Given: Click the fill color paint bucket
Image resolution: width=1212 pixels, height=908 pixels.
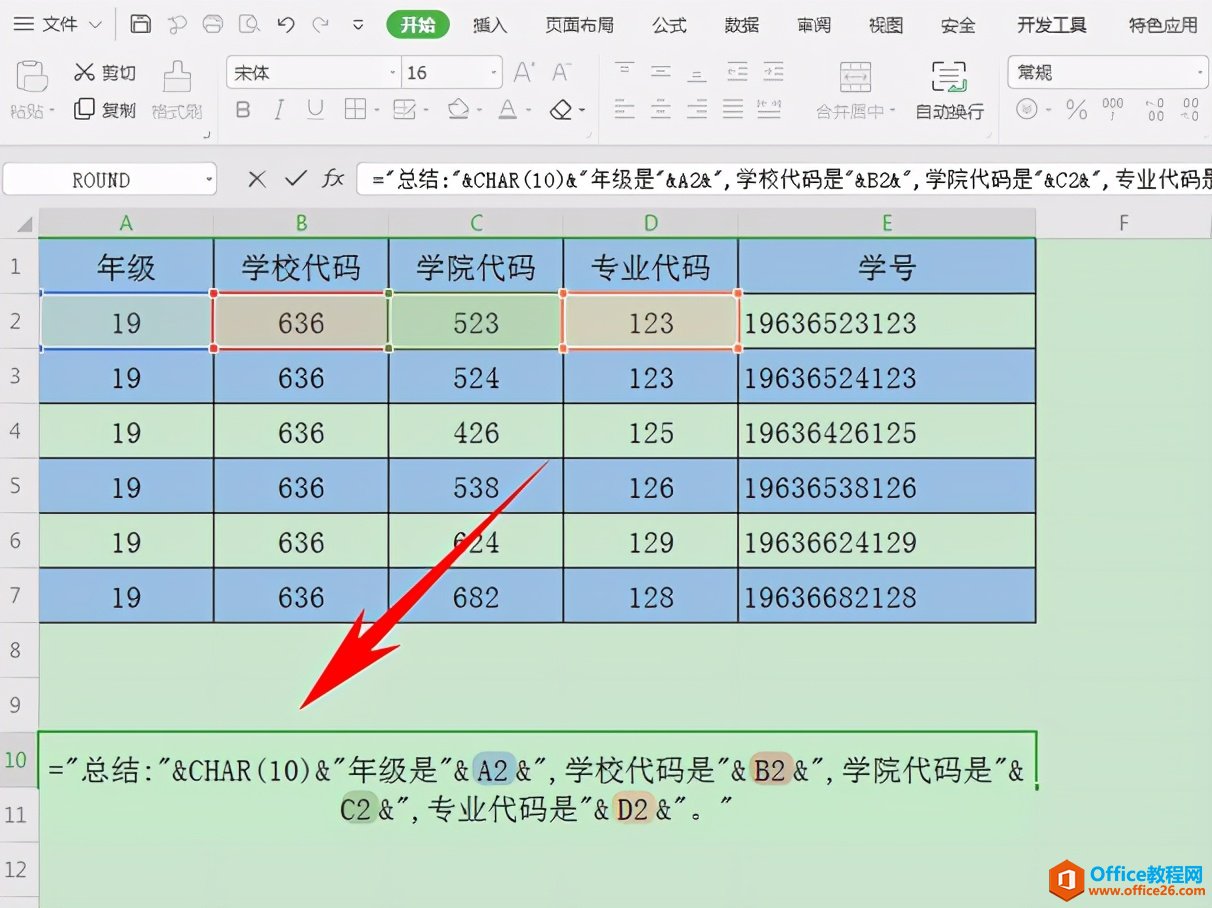Looking at the screenshot, I should click(458, 109).
